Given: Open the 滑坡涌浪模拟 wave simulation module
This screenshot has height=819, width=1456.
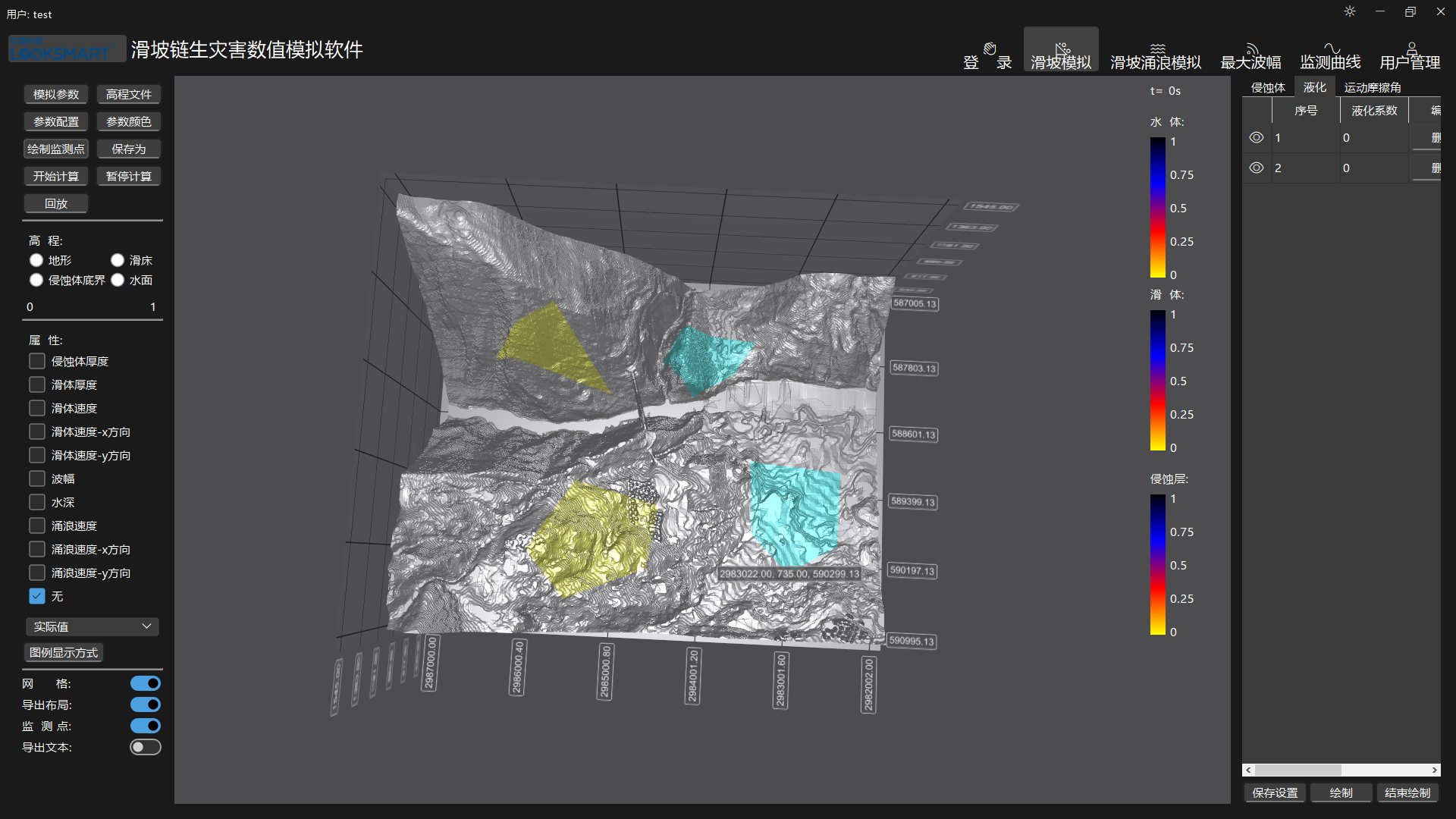Looking at the screenshot, I should click(x=1156, y=57).
